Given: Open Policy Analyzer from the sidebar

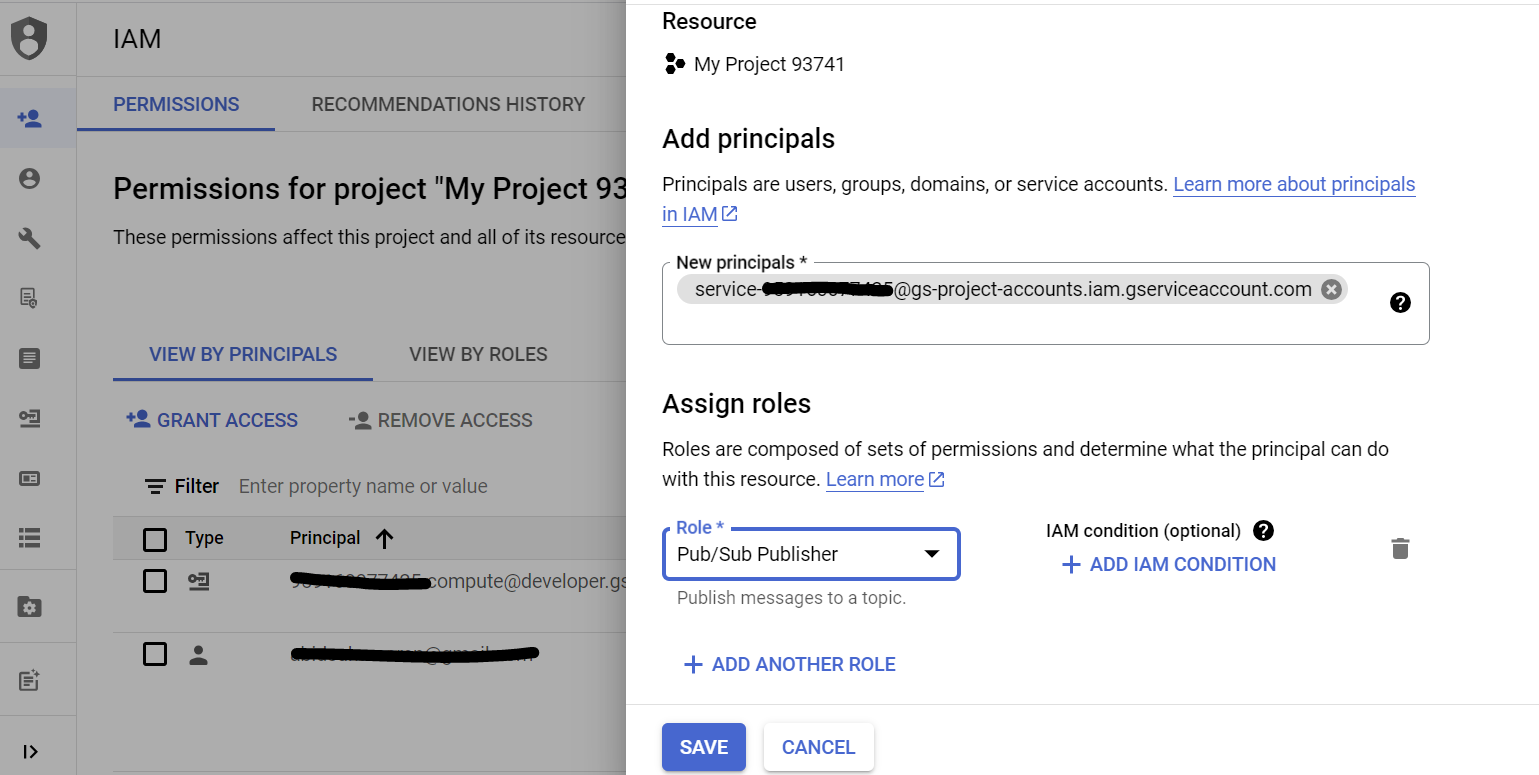Looking at the screenshot, I should tap(30, 298).
